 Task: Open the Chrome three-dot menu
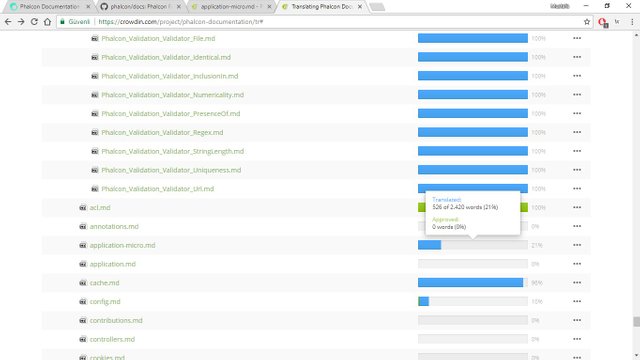click(x=632, y=22)
